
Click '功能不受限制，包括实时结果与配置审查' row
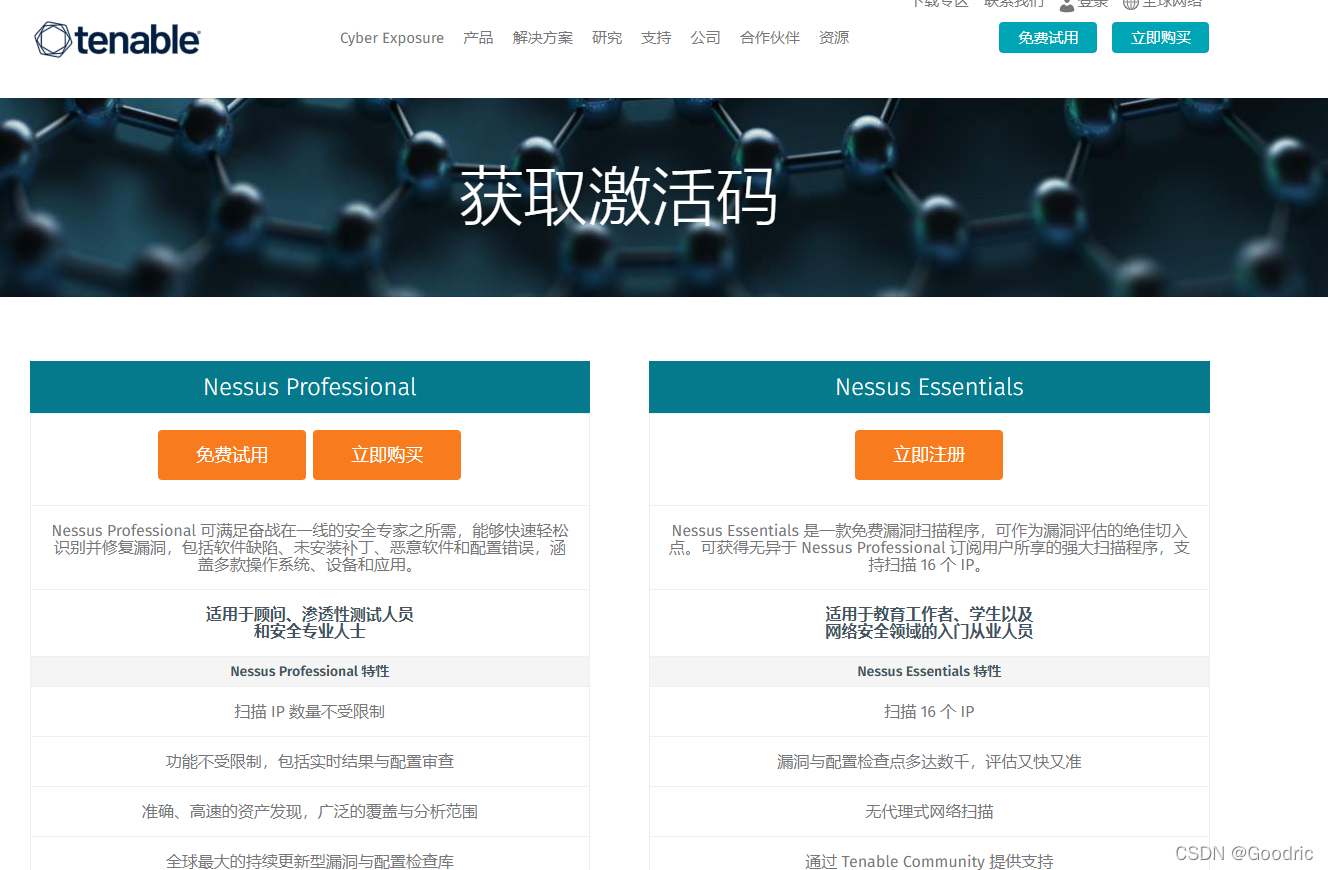click(310, 762)
